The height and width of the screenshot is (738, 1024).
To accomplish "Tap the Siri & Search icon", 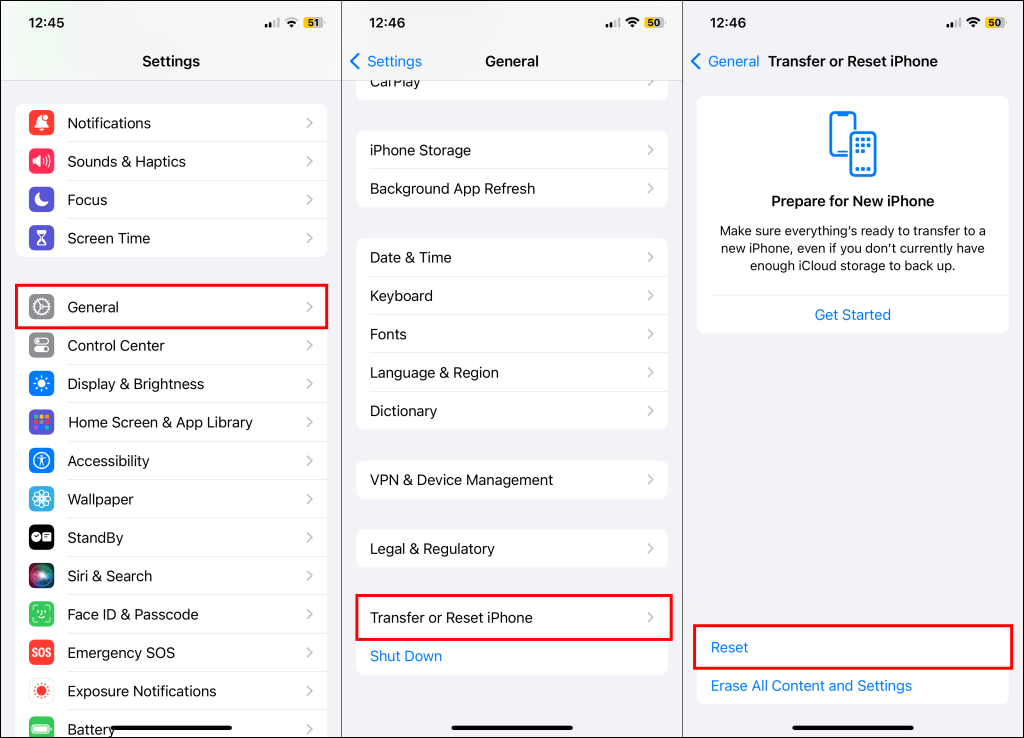I will (41, 576).
